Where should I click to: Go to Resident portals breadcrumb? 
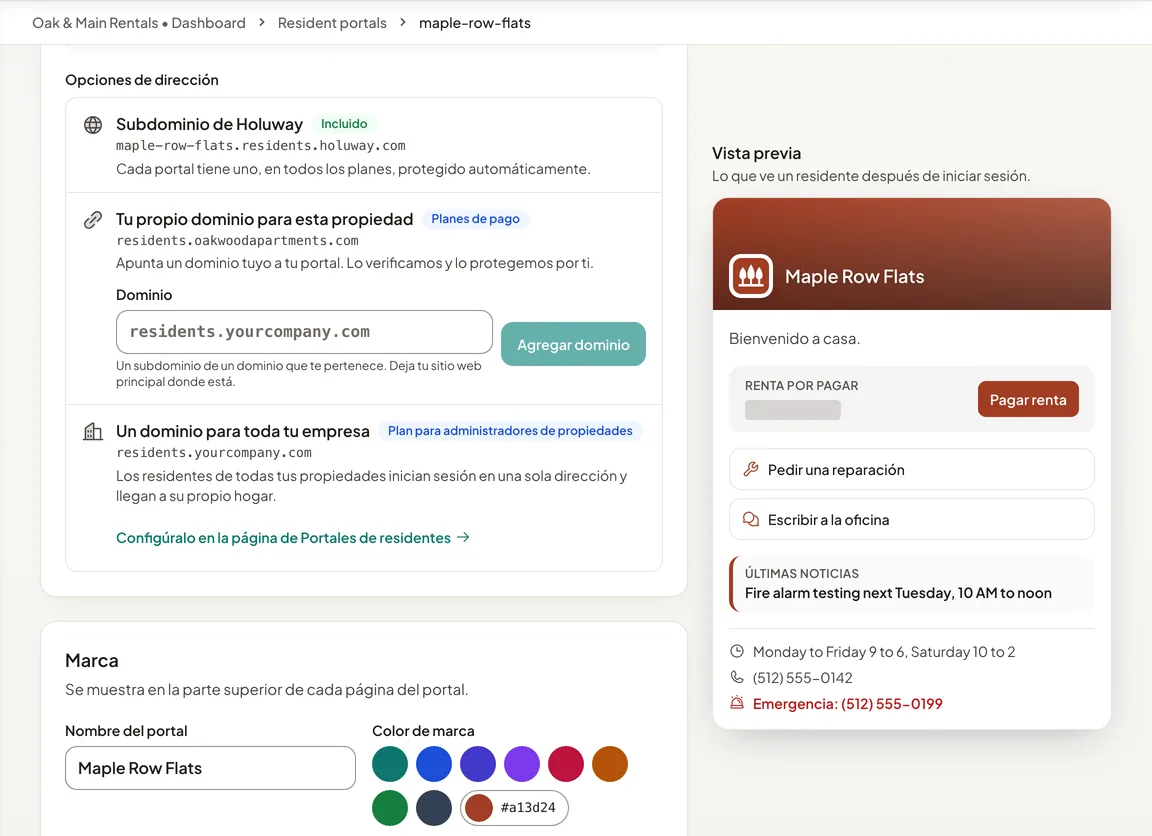click(x=332, y=23)
